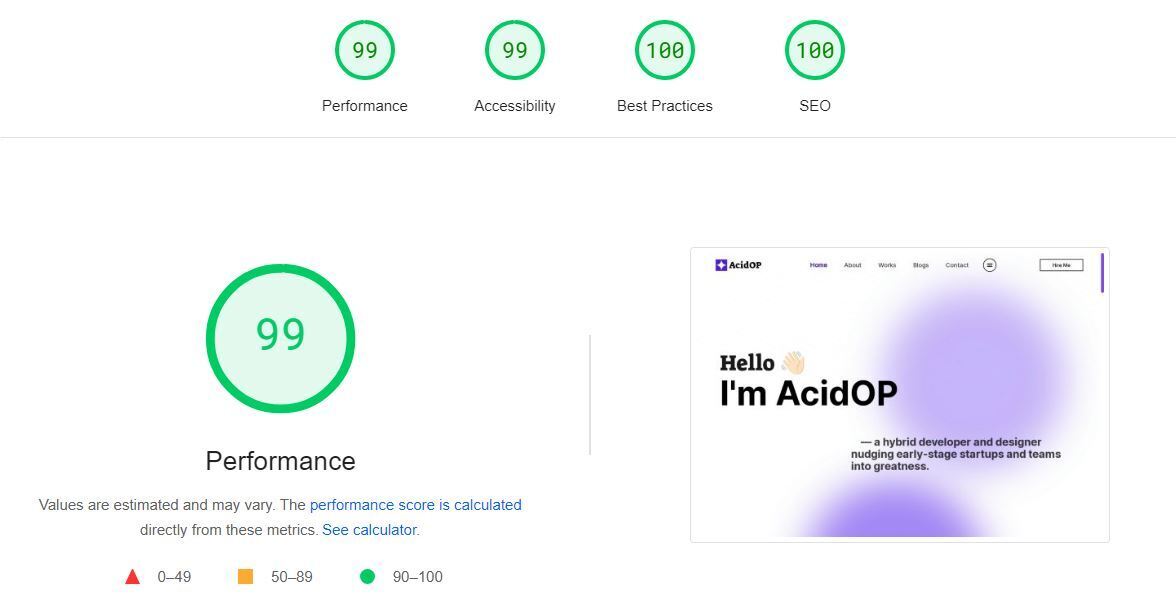Jump to the SEO score gauge
This screenshot has height=606, width=1176.
(x=815, y=50)
